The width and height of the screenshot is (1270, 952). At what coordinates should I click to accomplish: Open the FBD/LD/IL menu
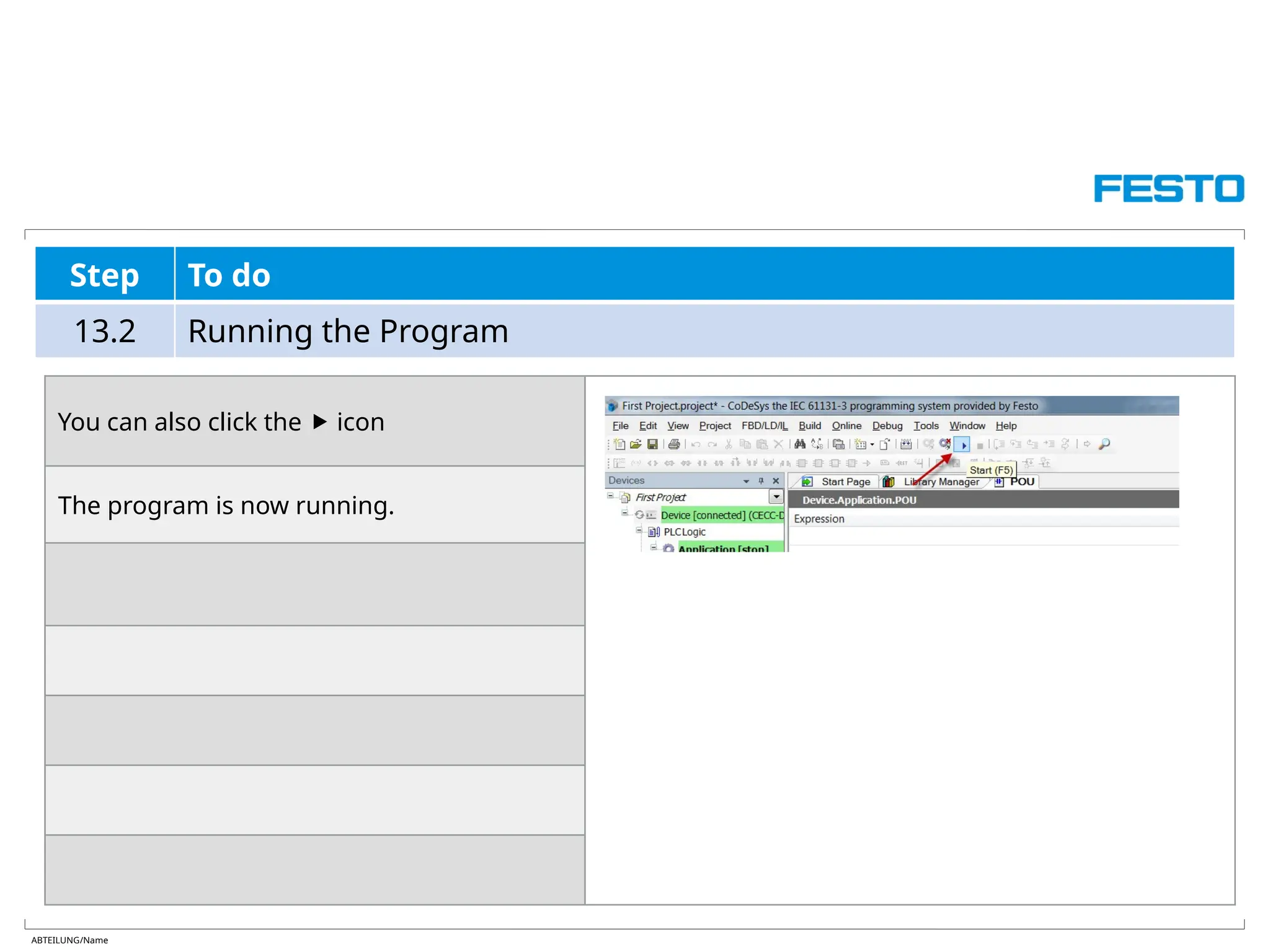[765, 426]
